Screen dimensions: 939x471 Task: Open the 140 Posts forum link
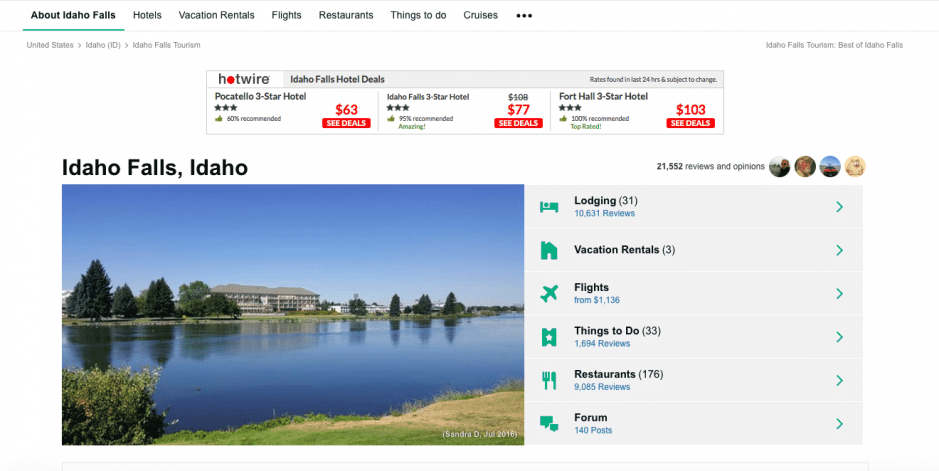593,430
